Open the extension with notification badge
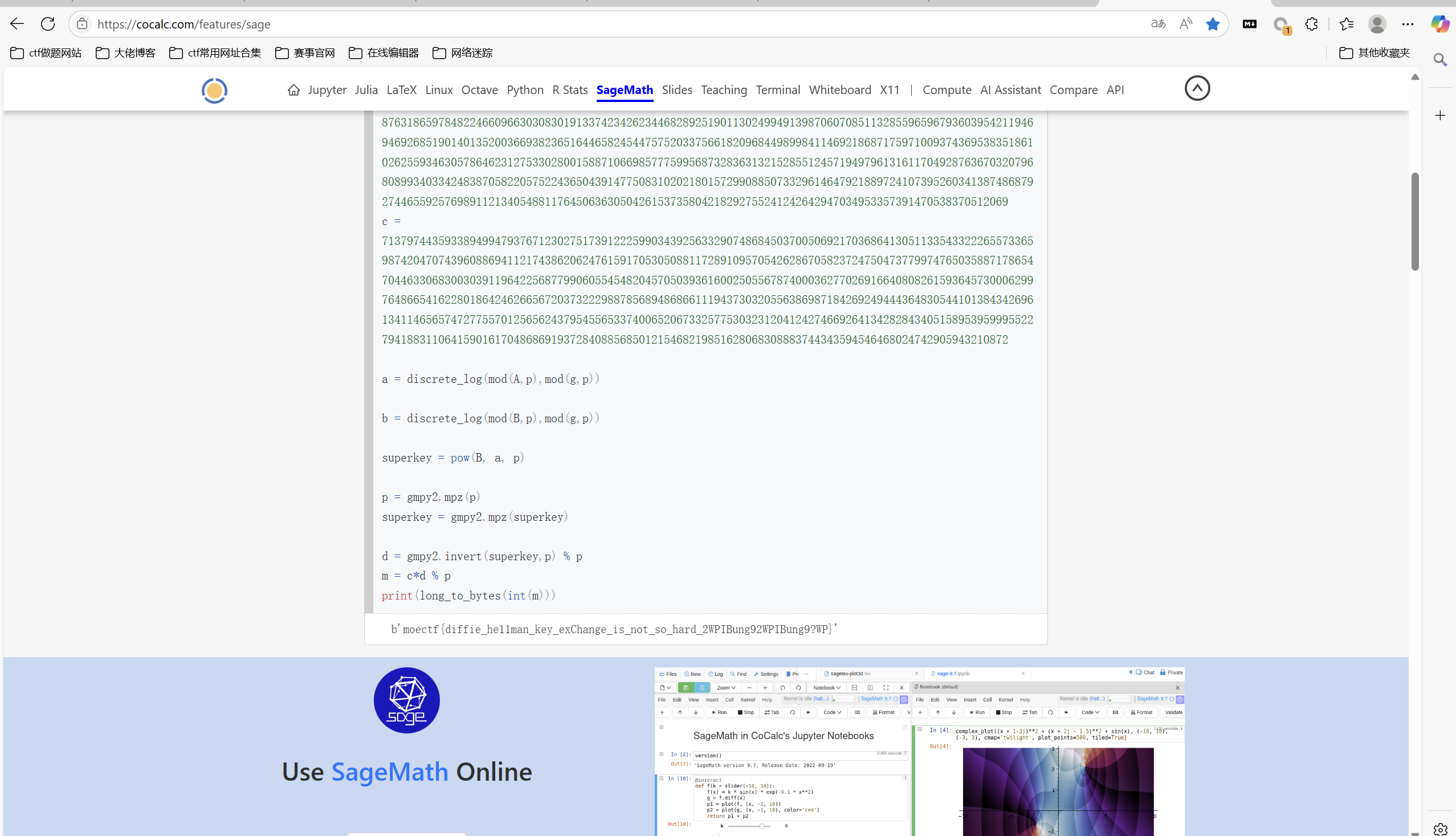This screenshot has width=1456, height=836. 1281,25
